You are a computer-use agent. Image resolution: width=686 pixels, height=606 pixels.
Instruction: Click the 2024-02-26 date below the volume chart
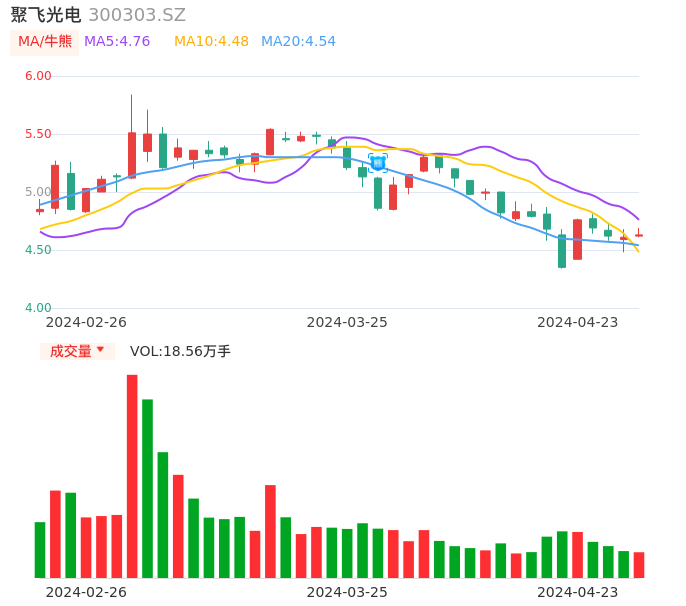(86, 592)
